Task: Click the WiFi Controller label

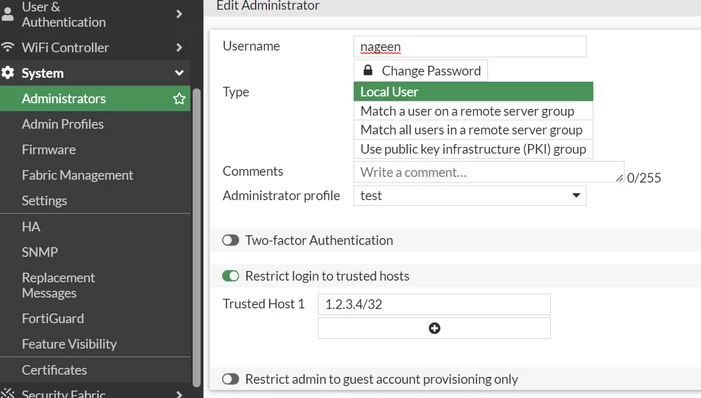Action: (65, 47)
